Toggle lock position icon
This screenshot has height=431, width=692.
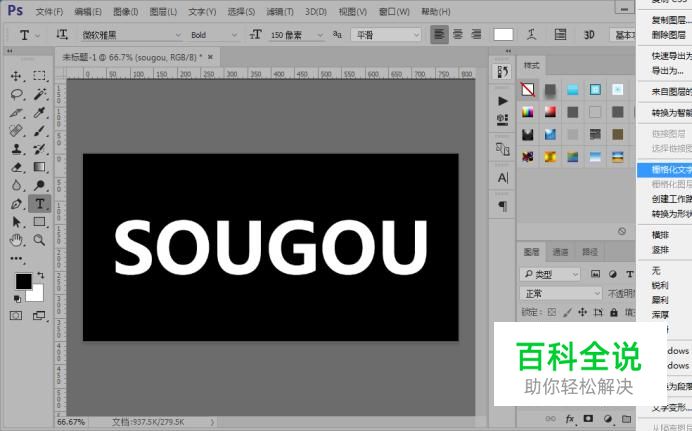point(583,312)
